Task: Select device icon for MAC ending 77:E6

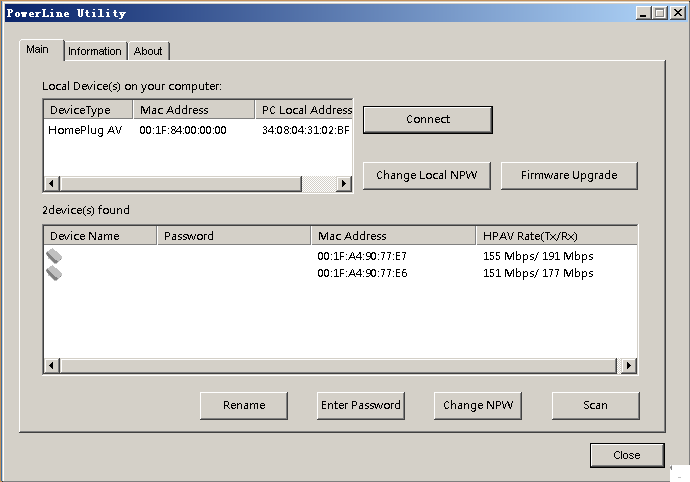Action: 54,273
